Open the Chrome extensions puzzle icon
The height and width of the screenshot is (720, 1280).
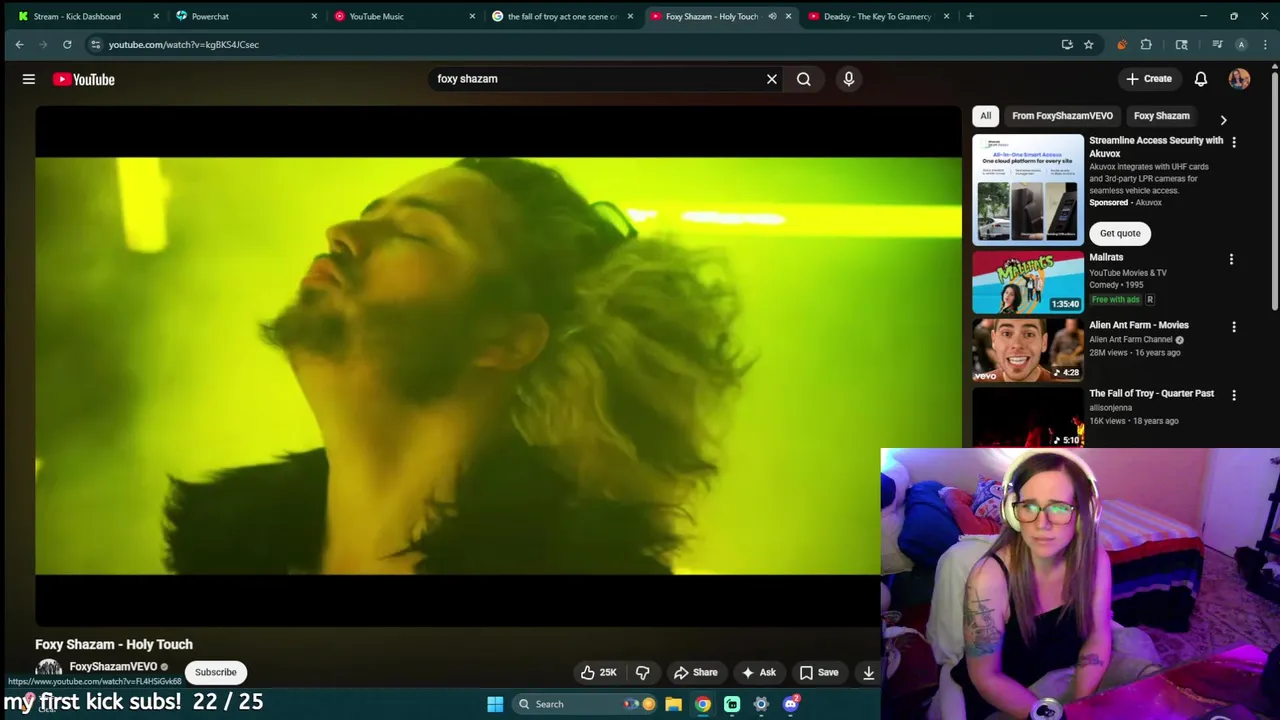[1146, 44]
